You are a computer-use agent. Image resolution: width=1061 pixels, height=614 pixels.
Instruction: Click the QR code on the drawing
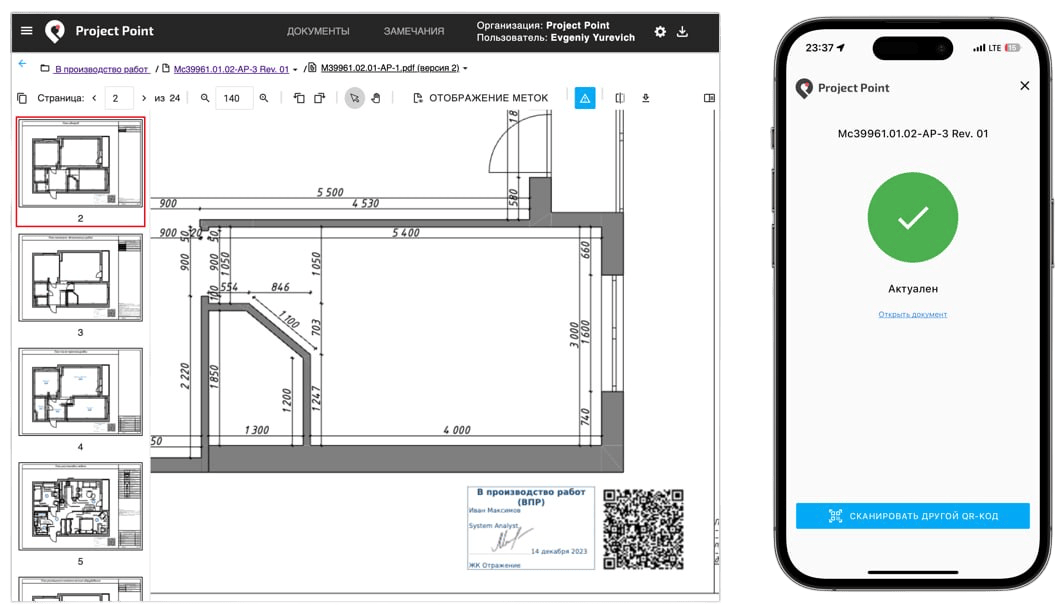[644, 529]
